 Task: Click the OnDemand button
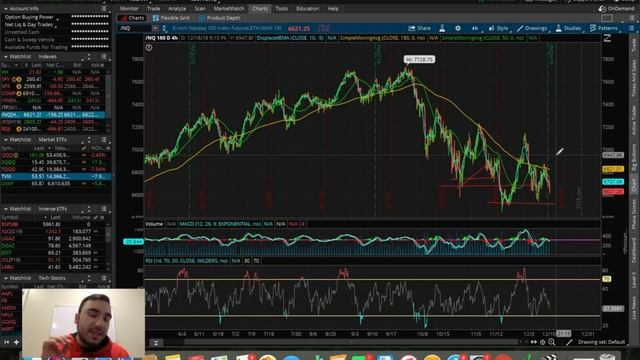(616, 9)
